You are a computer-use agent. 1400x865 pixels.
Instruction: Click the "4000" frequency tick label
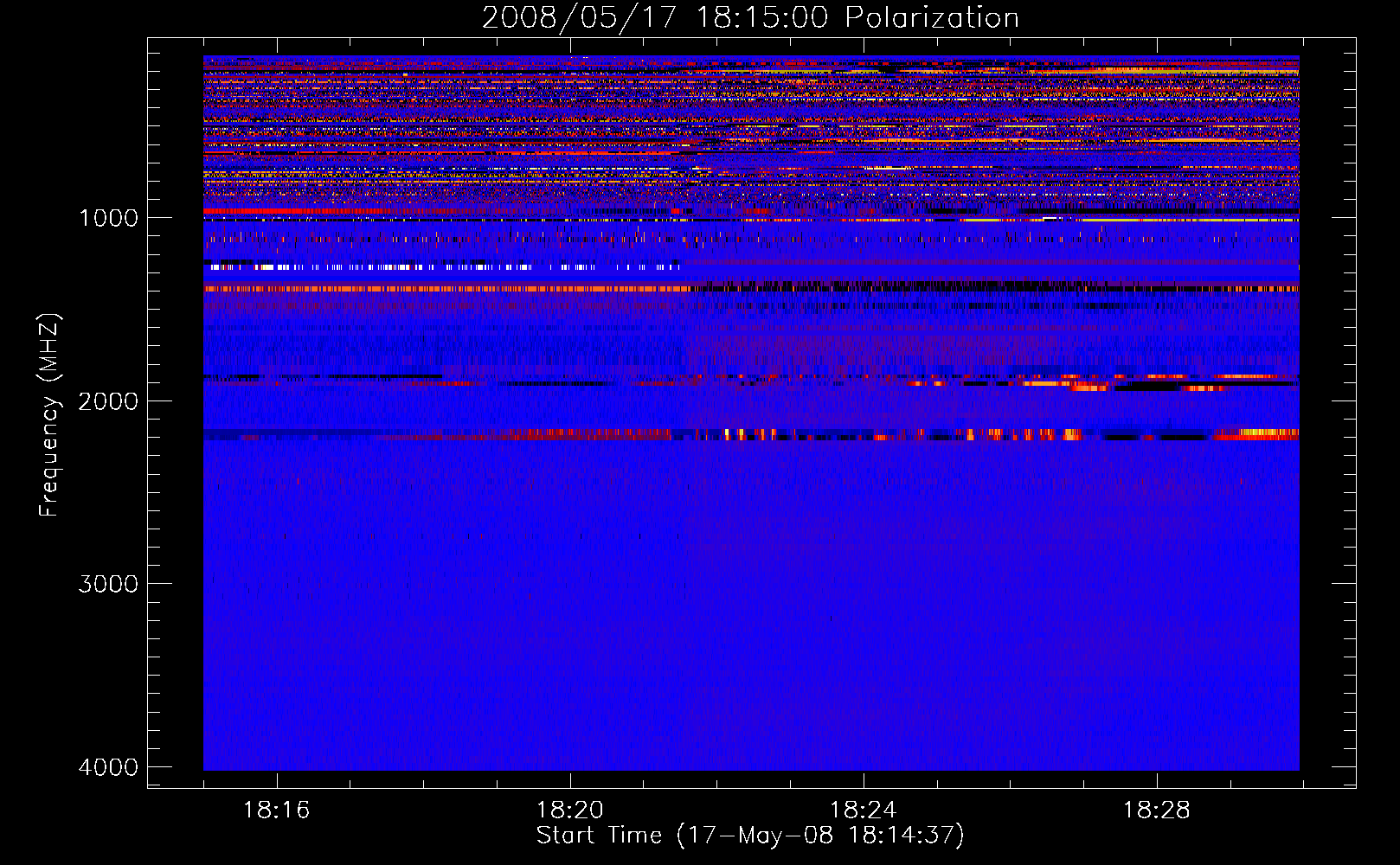click(109, 768)
